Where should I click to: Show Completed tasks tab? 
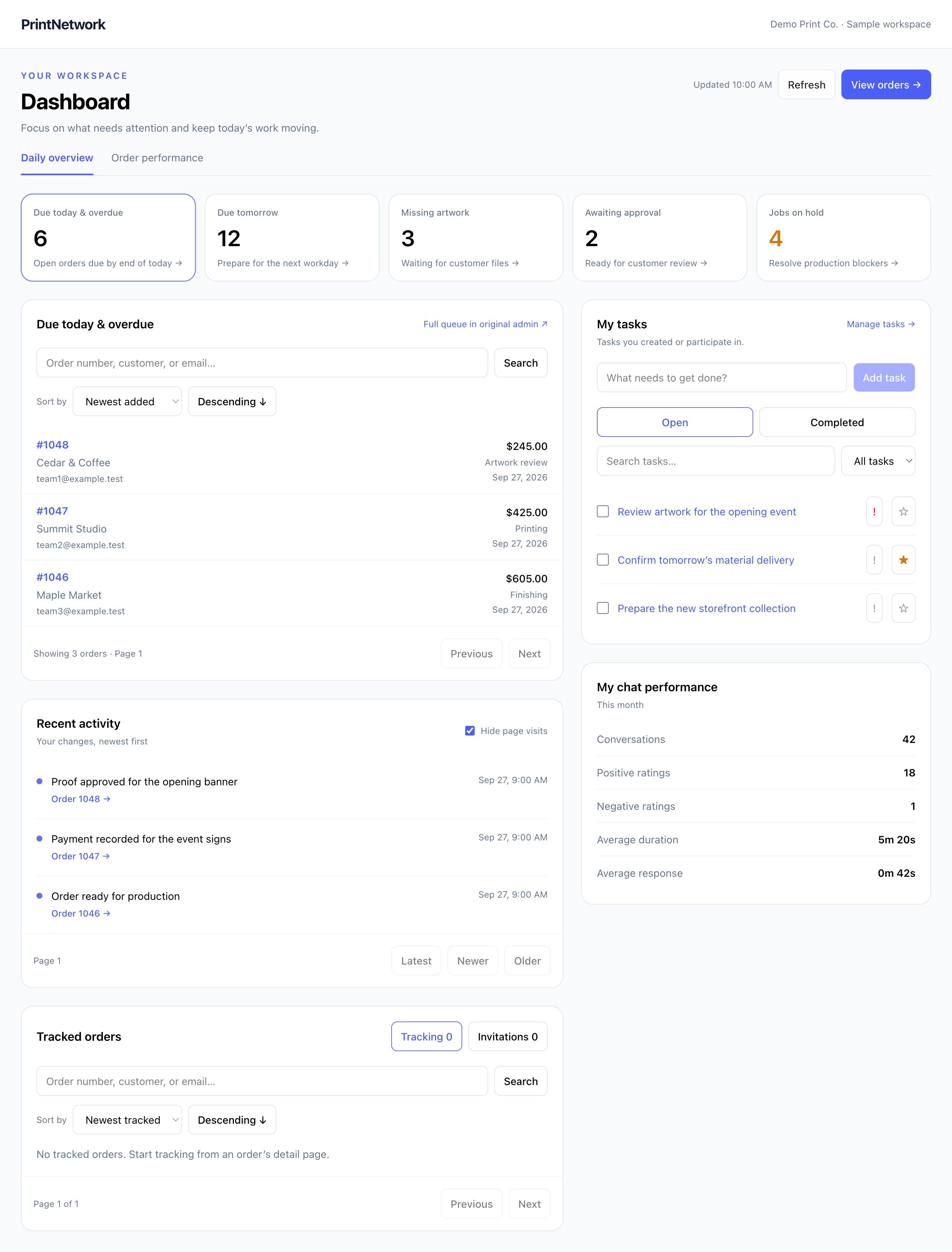tap(837, 423)
